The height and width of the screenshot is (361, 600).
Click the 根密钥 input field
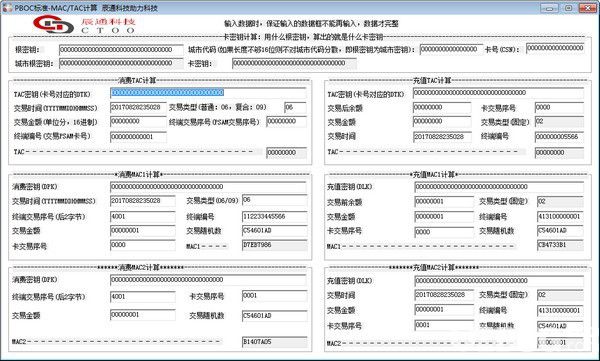121,50
